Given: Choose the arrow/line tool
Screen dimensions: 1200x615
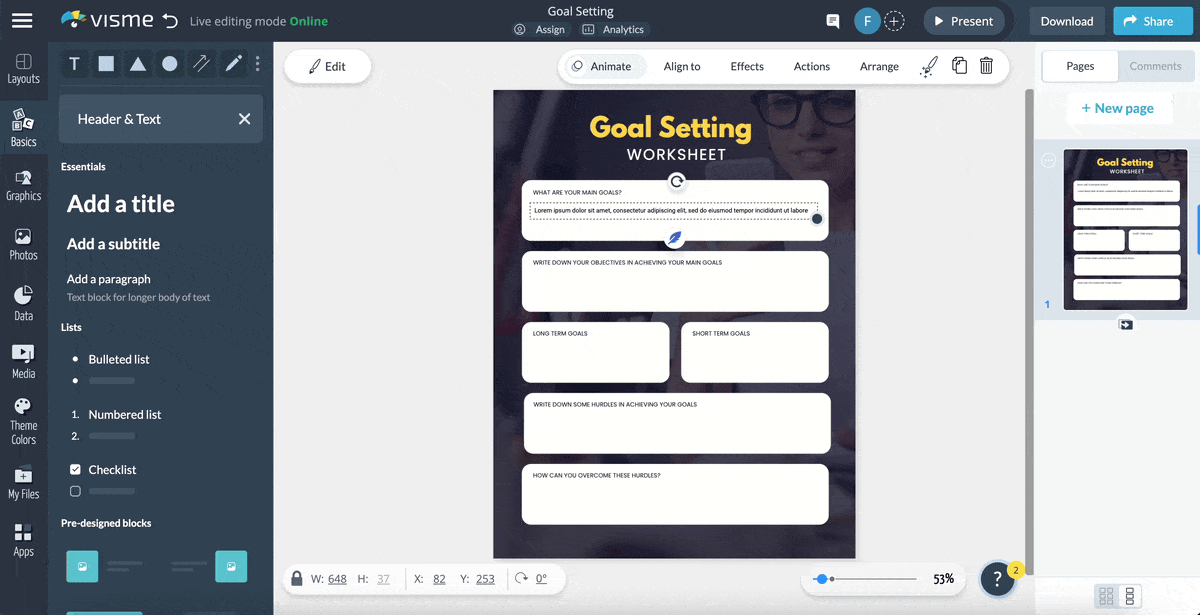Looking at the screenshot, I should coord(201,63).
